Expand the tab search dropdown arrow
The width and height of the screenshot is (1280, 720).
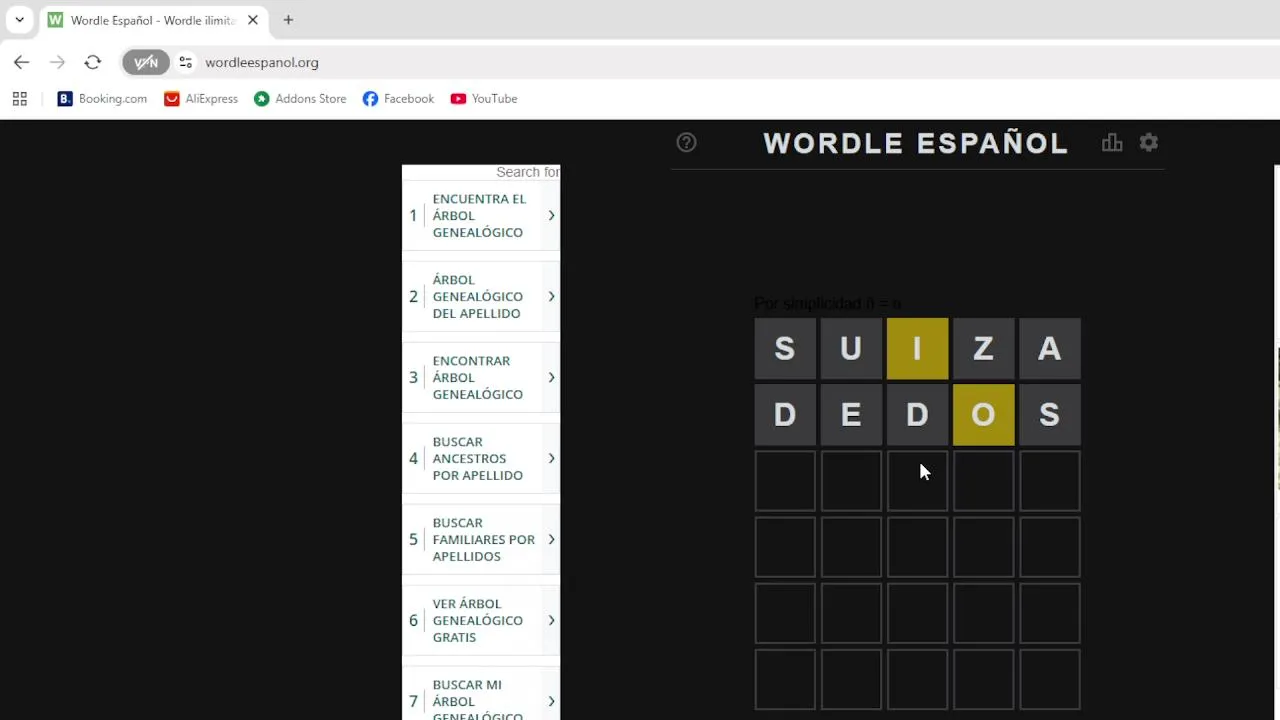coord(19,20)
